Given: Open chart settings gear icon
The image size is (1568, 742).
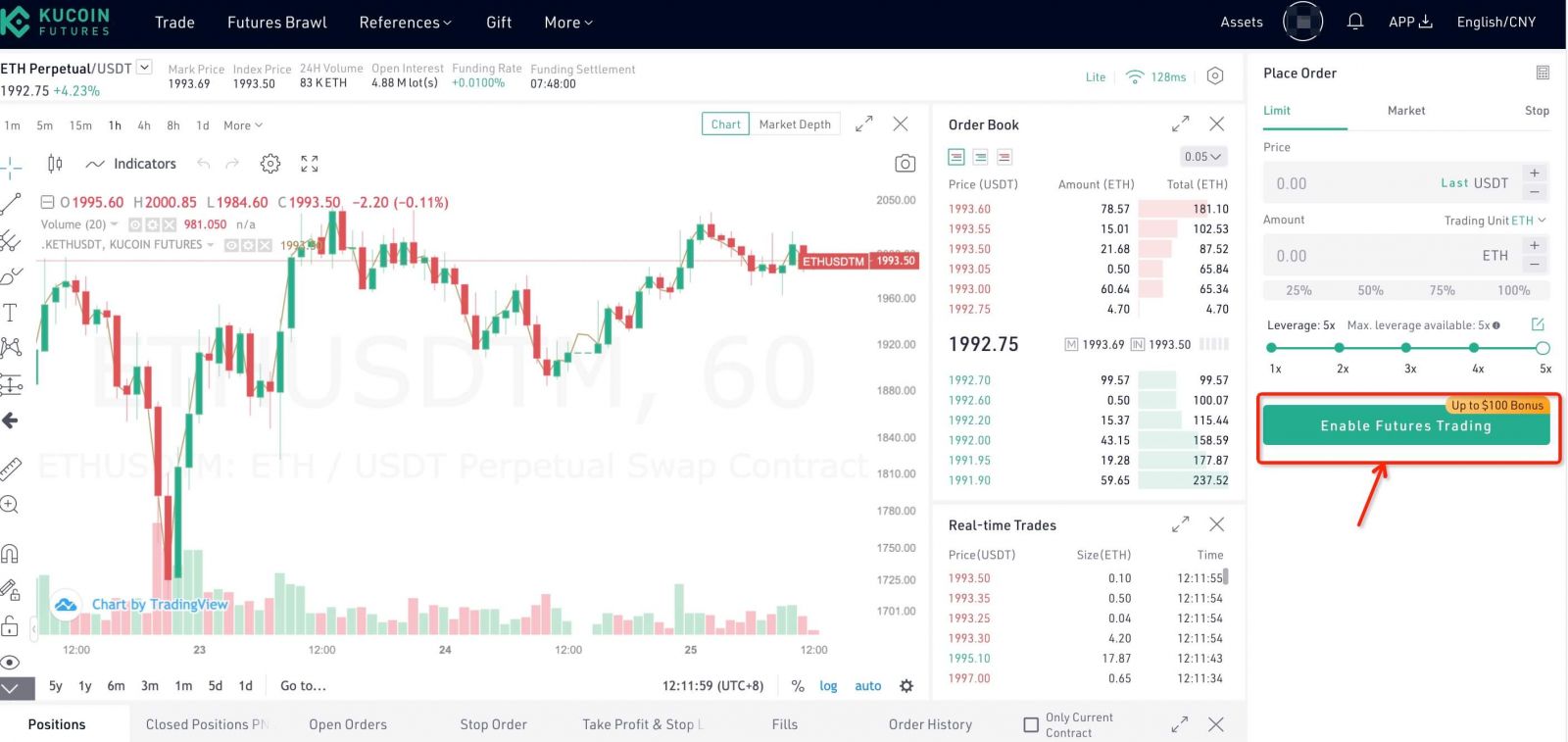Looking at the screenshot, I should tap(270, 164).
